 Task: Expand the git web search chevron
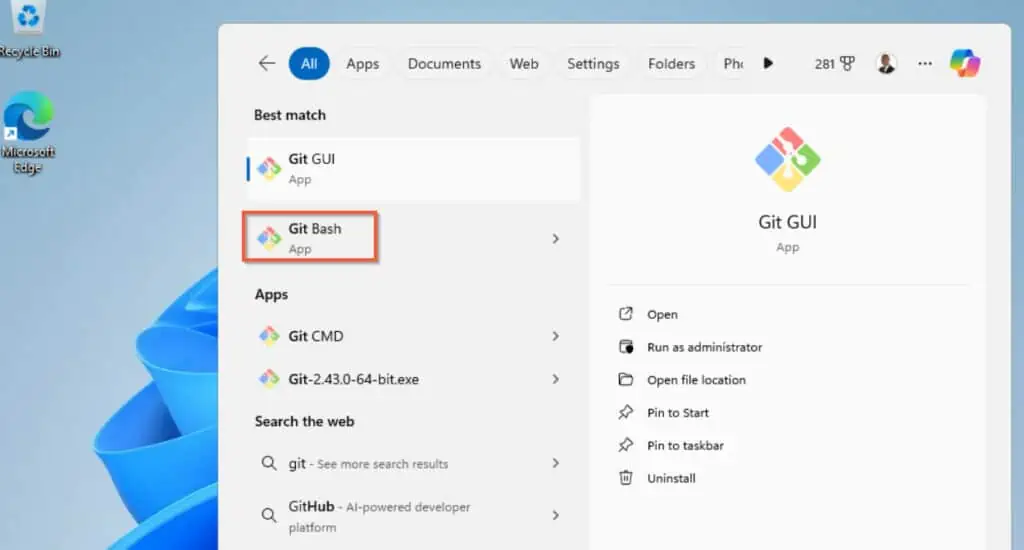click(555, 463)
